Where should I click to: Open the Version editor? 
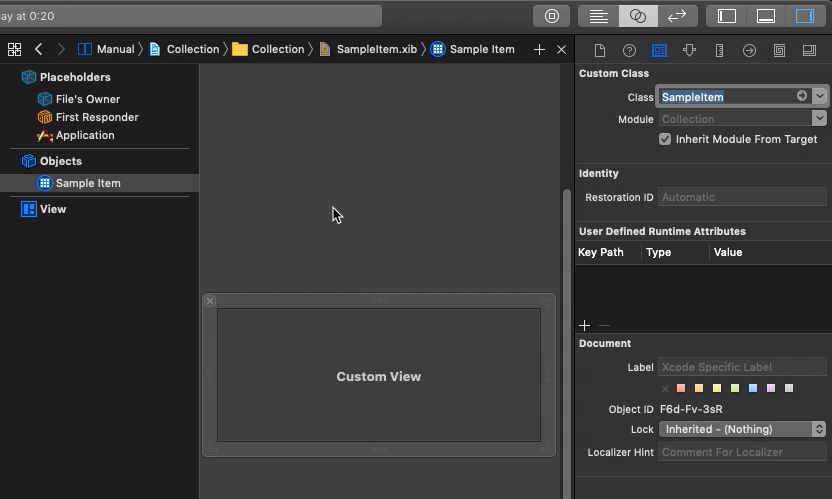click(x=677, y=16)
